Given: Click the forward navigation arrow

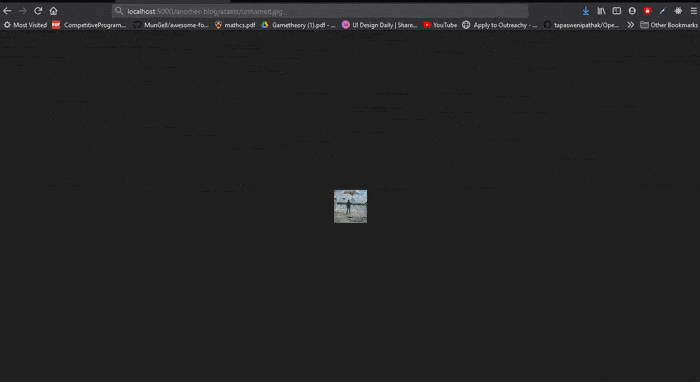Looking at the screenshot, I should 23,11.
